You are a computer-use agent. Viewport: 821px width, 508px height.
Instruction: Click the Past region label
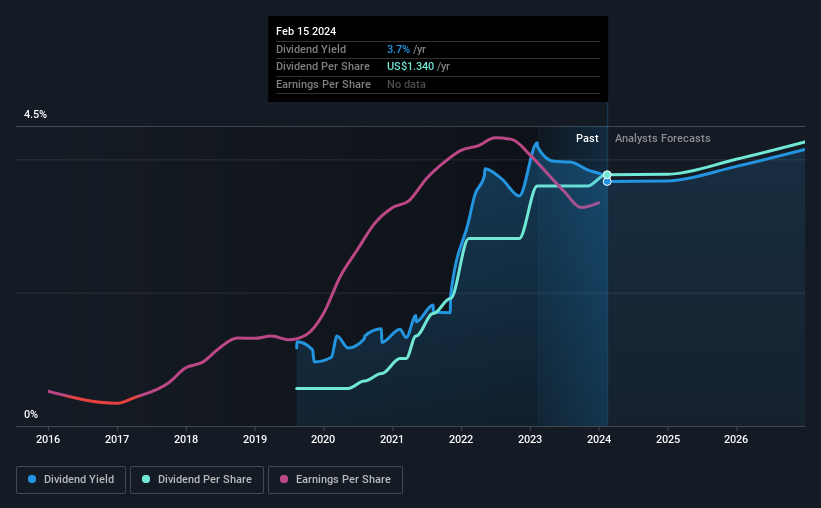click(x=587, y=138)
